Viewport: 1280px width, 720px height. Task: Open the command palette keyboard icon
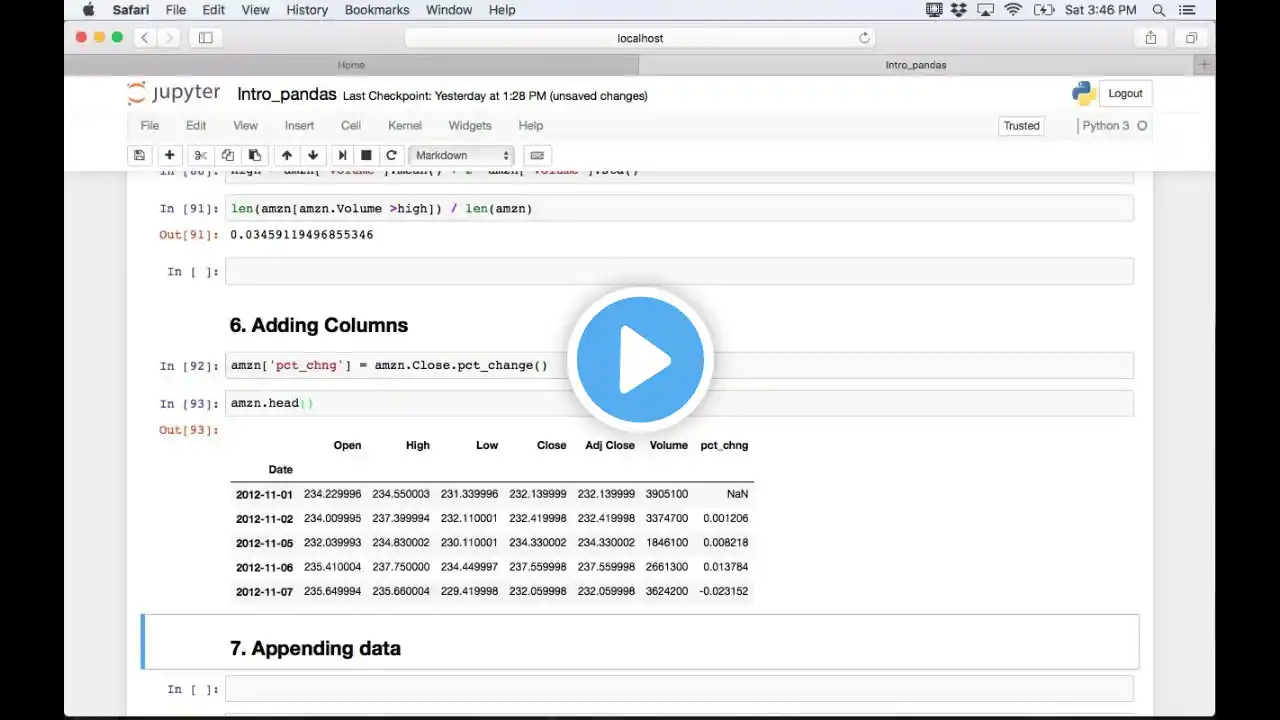tap(537, 155)
